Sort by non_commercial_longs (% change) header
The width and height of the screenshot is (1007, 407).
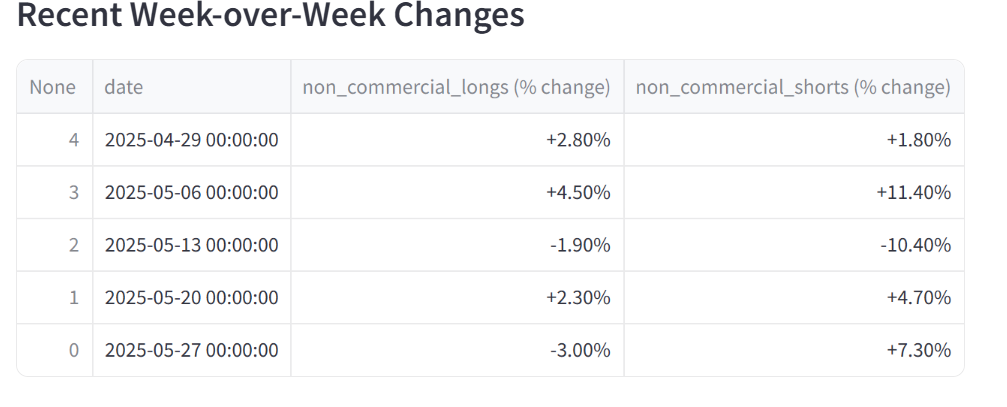tap(457, 87)
